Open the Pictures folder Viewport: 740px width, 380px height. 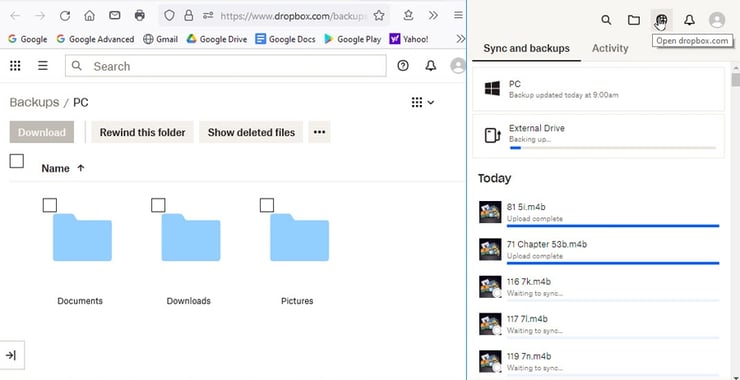(299, 237)
